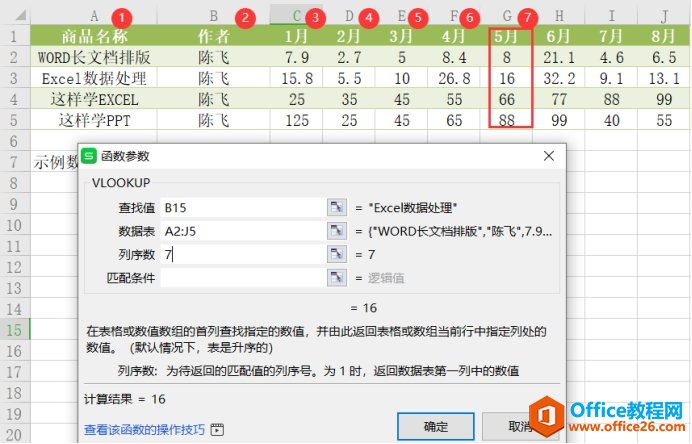The height and width of the screenshot is (444, 692).
Task: Click range selector icon for 查找值 field
Action: pos(337,207)
